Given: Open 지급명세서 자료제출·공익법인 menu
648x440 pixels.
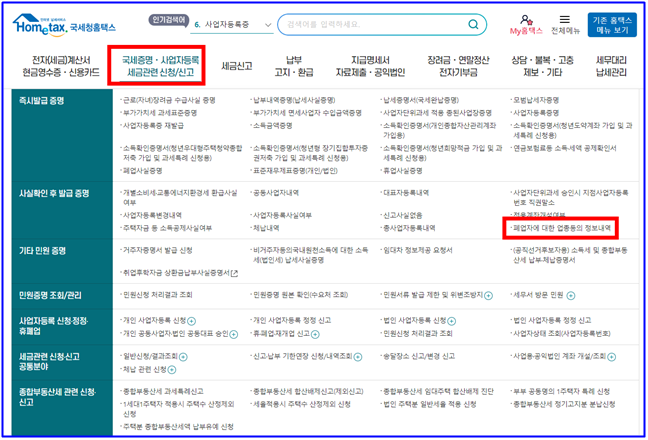Looking at the screenshot, I should [x=370, y=66].
